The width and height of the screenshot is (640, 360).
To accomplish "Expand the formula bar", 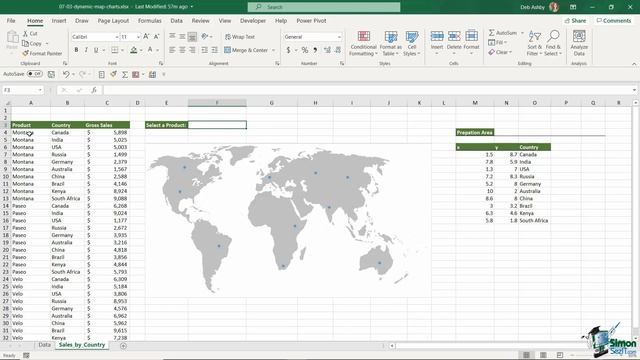I will (634, 90).
